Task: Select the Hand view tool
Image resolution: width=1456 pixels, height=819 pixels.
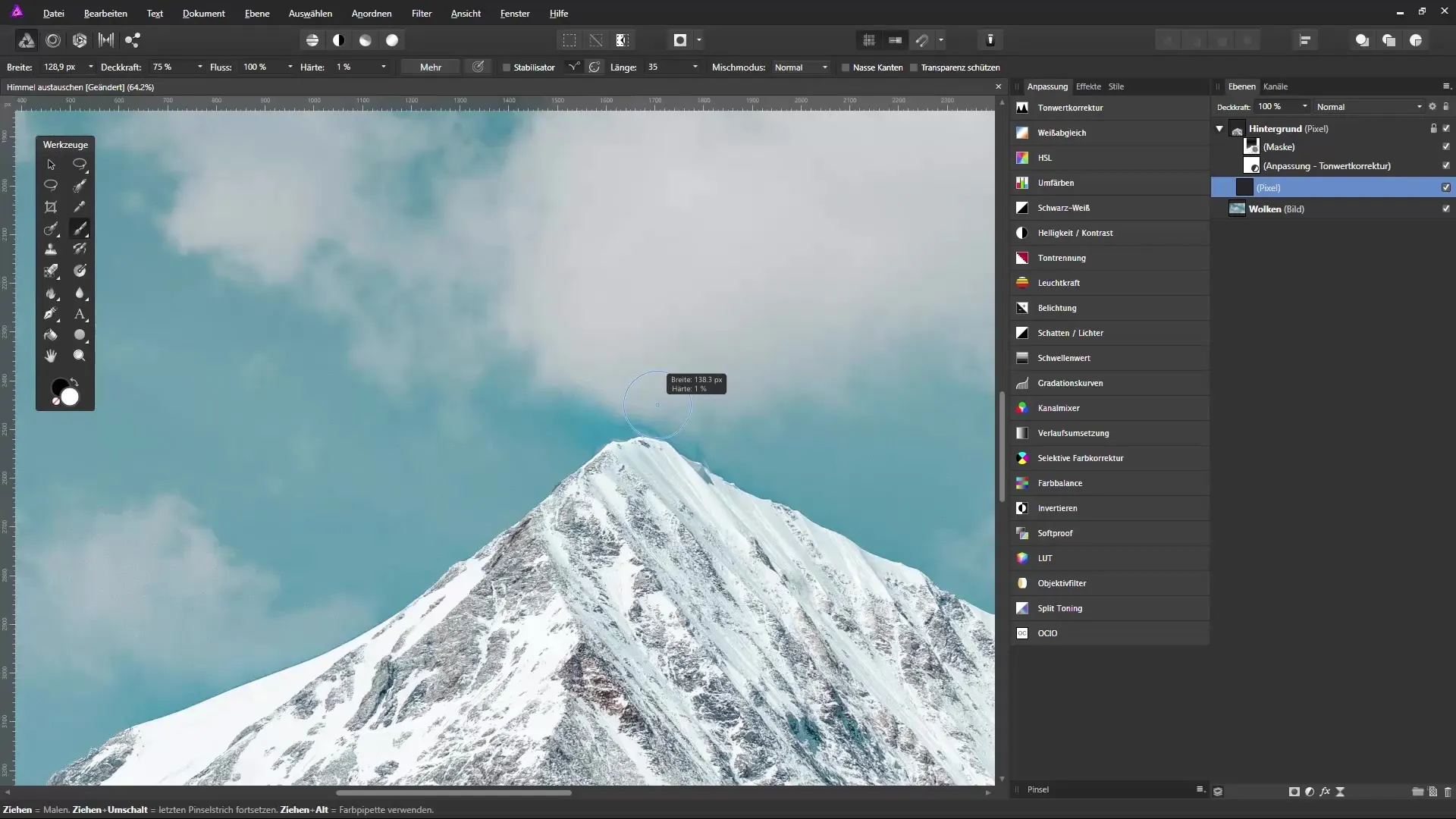Action: tap(51, 356)
